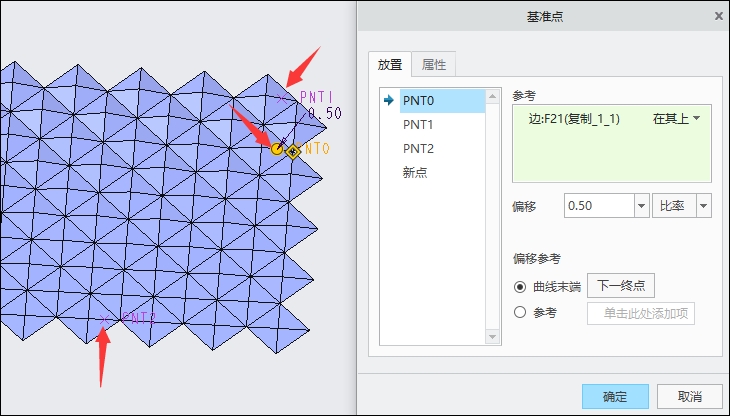Click the blue arrow beside PNT0
Screen dimensions: 730x416
point(389,100)
